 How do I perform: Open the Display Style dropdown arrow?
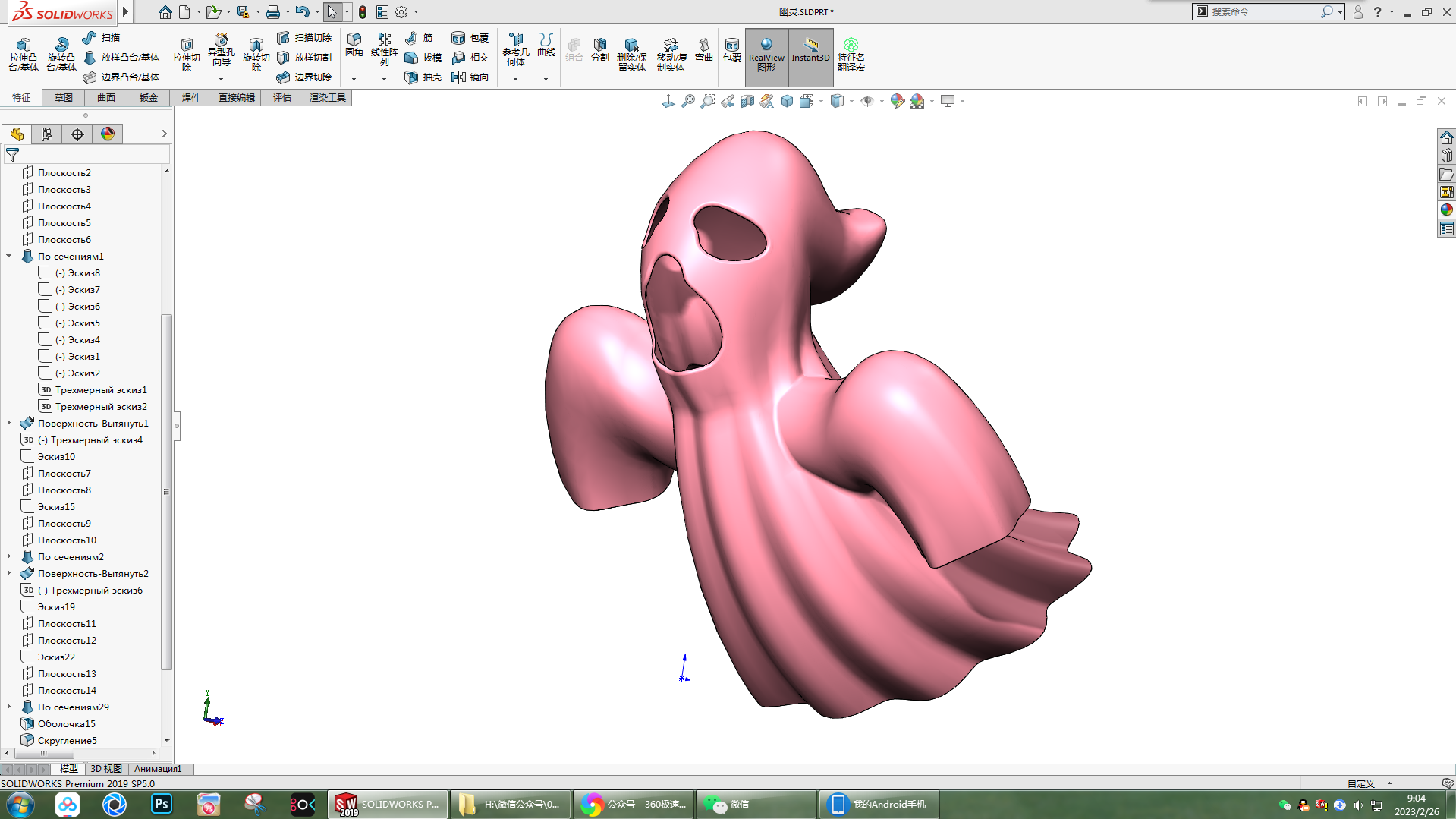(x=851, y=101)
